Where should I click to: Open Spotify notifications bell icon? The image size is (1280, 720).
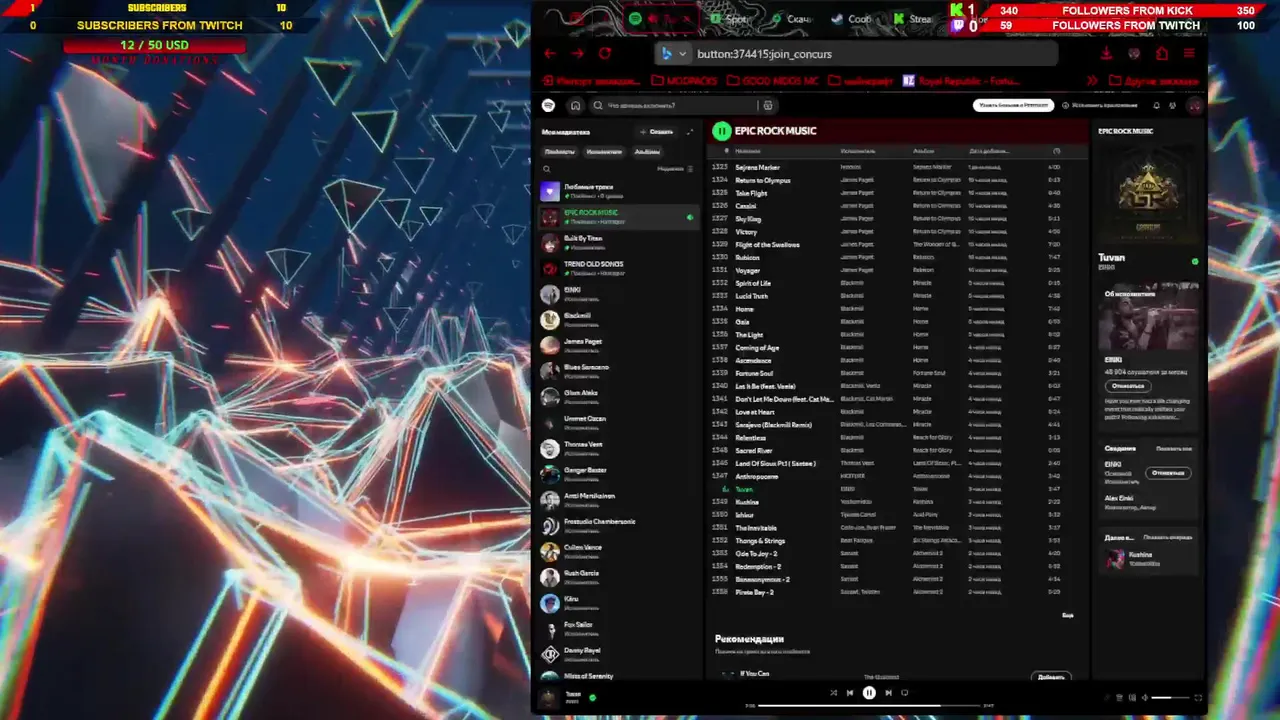(x=1156, y=105)
